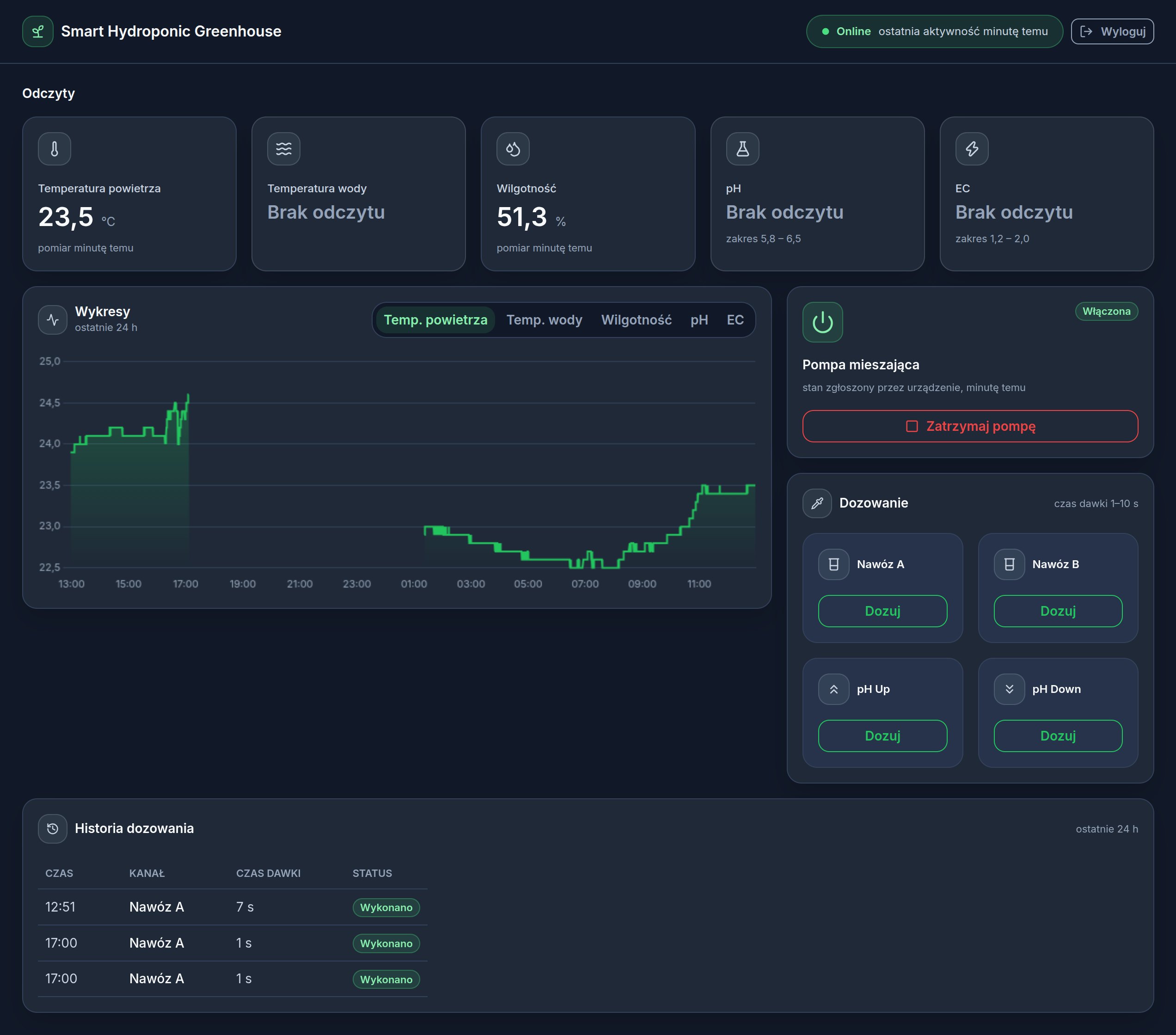Click the Online status indicator pill
1176x1035 pixels.
[x=934, y=31]
